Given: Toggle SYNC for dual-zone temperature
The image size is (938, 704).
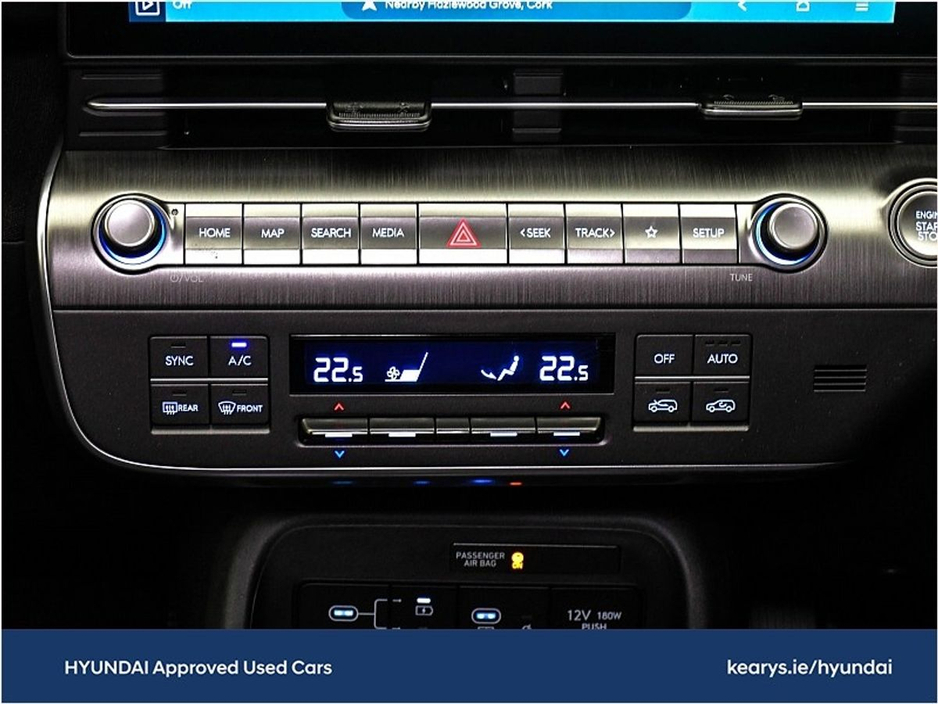Looking at the screenshot, I should (180, 359).
